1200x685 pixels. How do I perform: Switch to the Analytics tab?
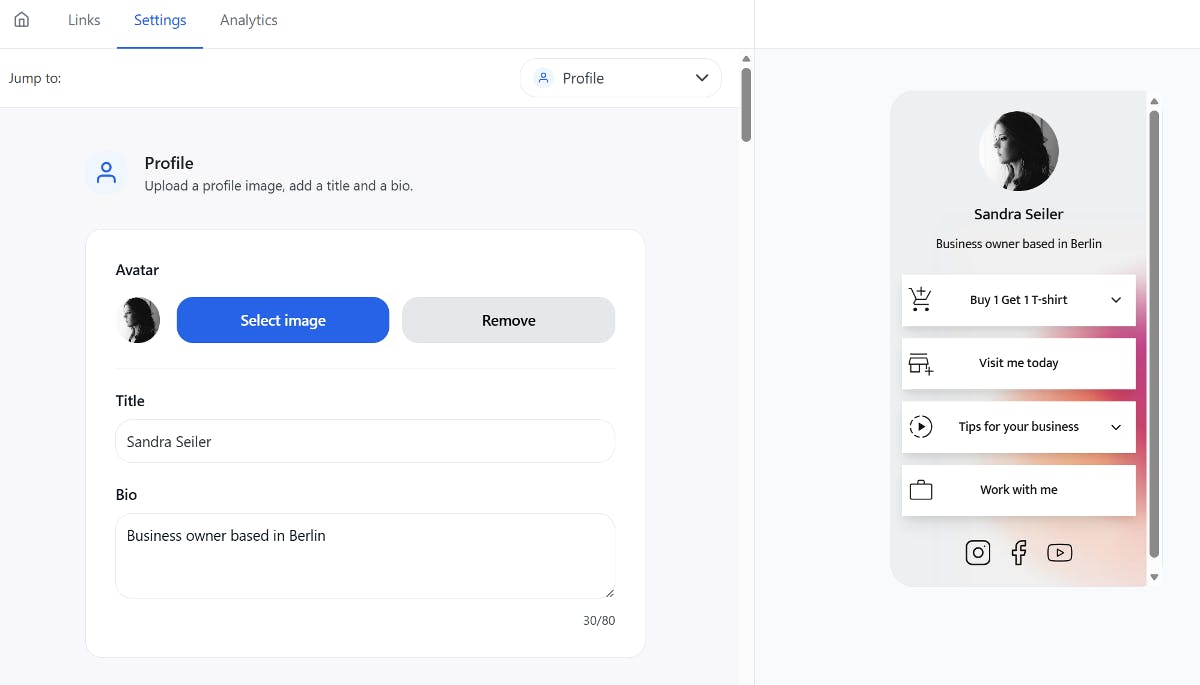point(248,19)
